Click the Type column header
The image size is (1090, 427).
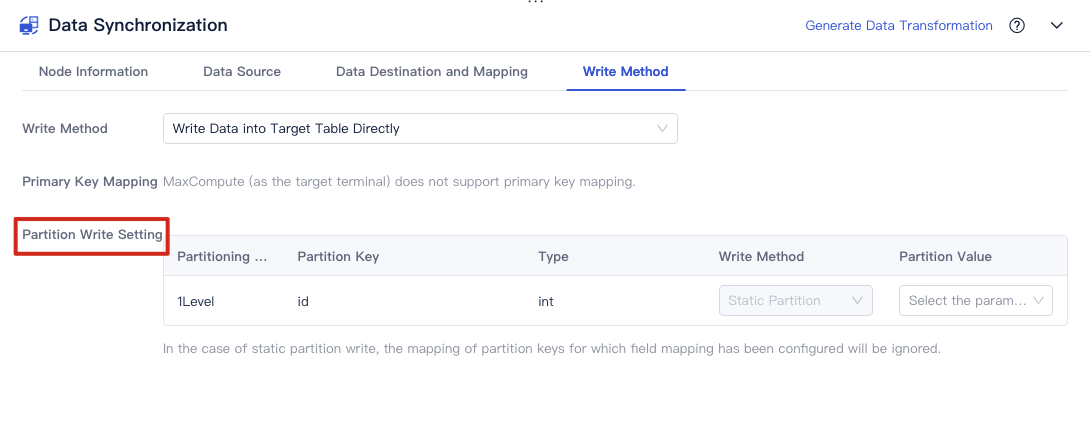pyautogui.click(x=553, y=257)
